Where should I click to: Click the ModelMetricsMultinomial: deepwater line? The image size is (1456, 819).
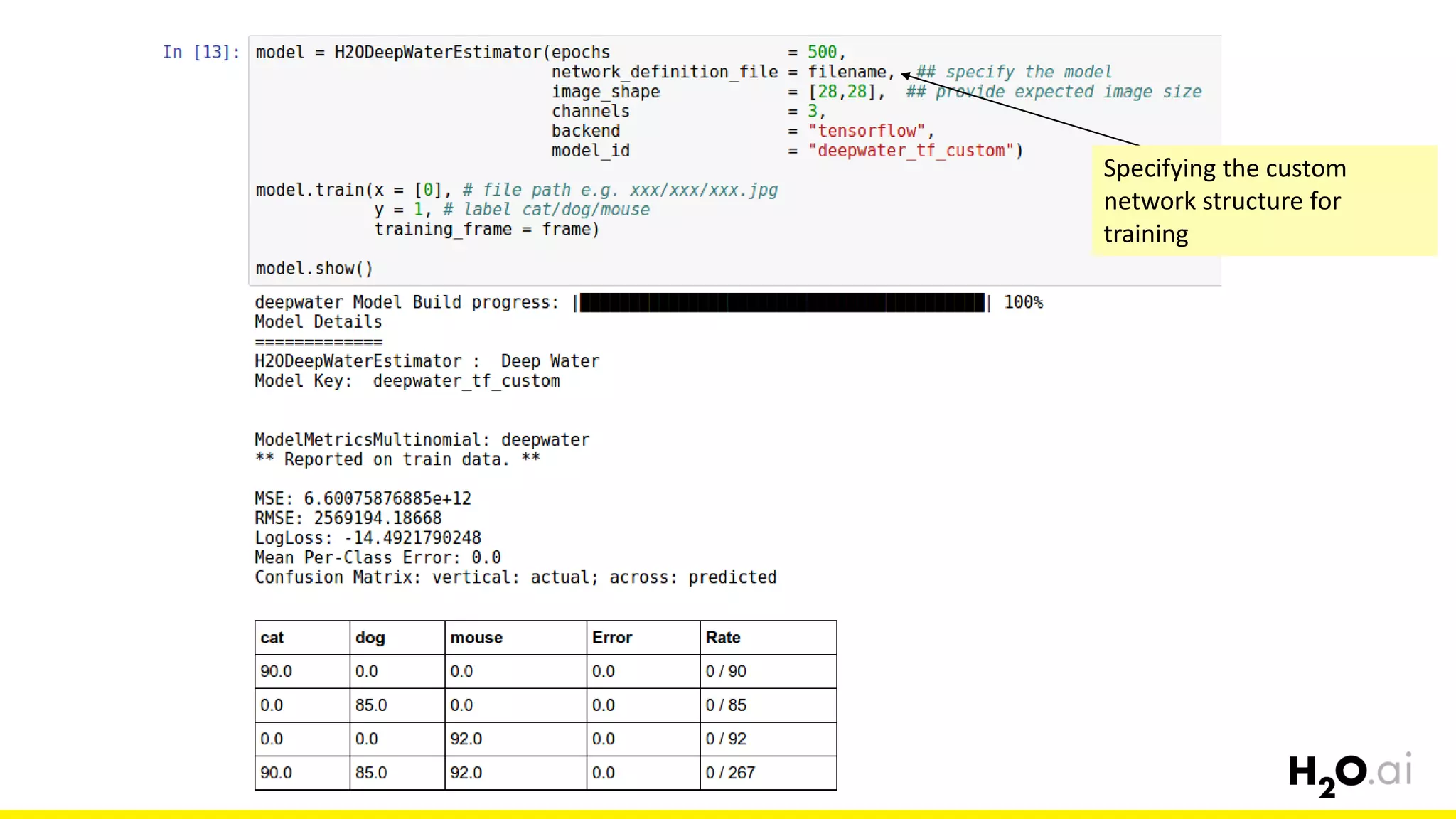[x=422, y=440]
